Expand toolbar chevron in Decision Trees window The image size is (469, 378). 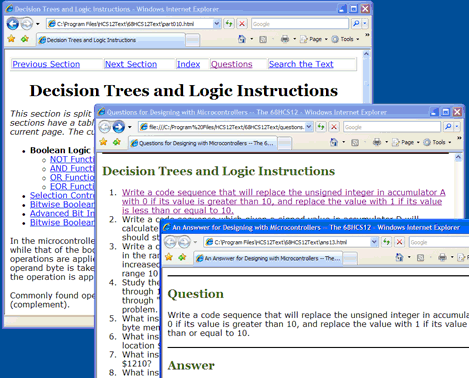(x=367, y=35)
